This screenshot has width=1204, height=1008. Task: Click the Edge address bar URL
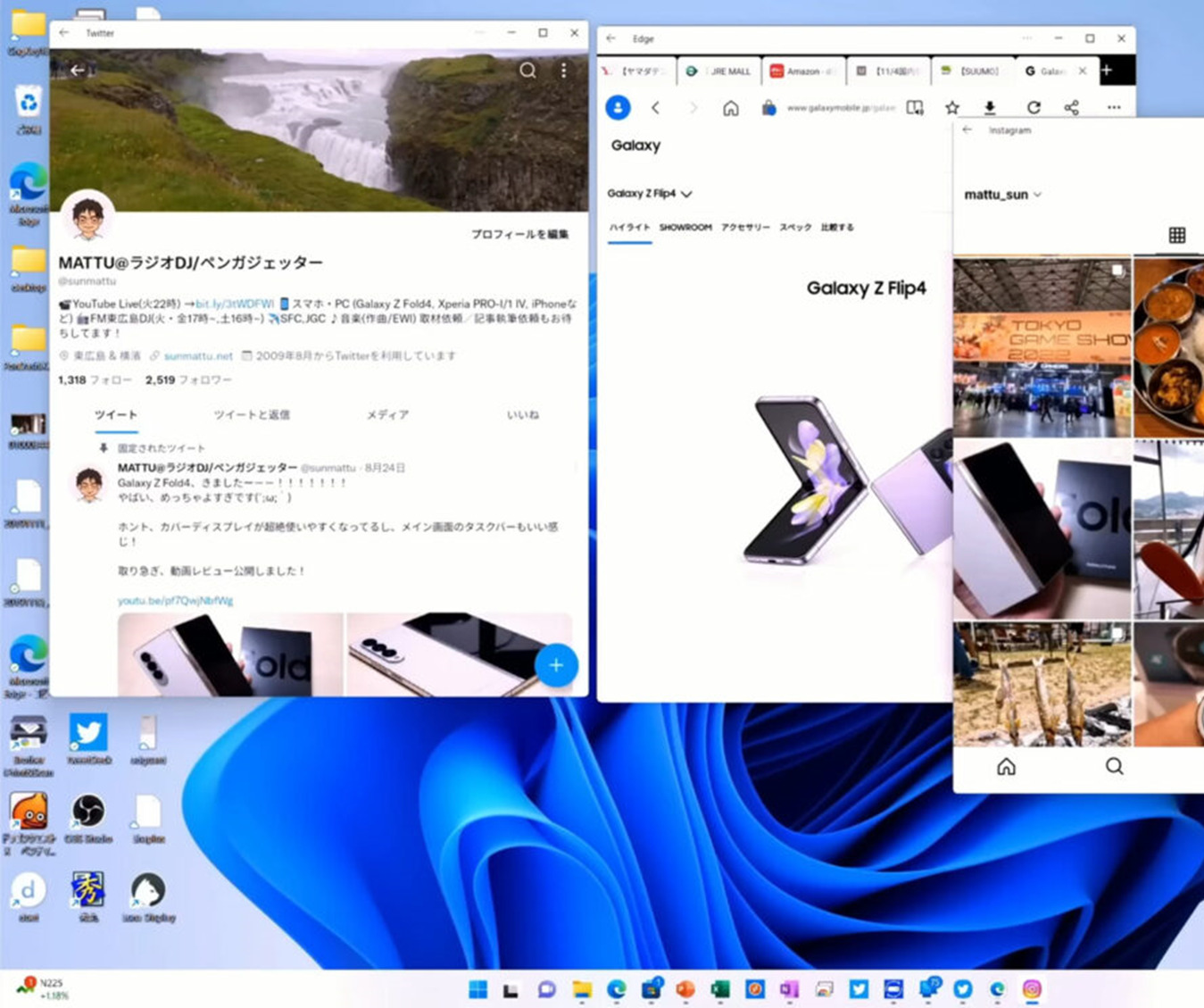(841, 108)
